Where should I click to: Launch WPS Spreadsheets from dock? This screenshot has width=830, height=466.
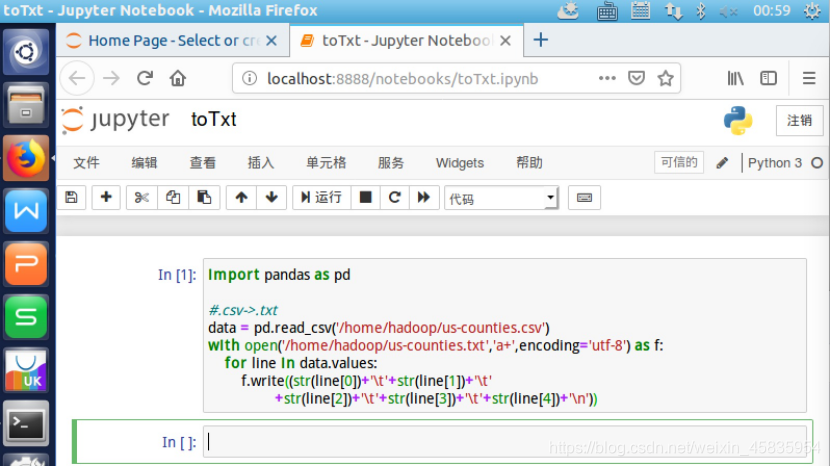point(26,317)
